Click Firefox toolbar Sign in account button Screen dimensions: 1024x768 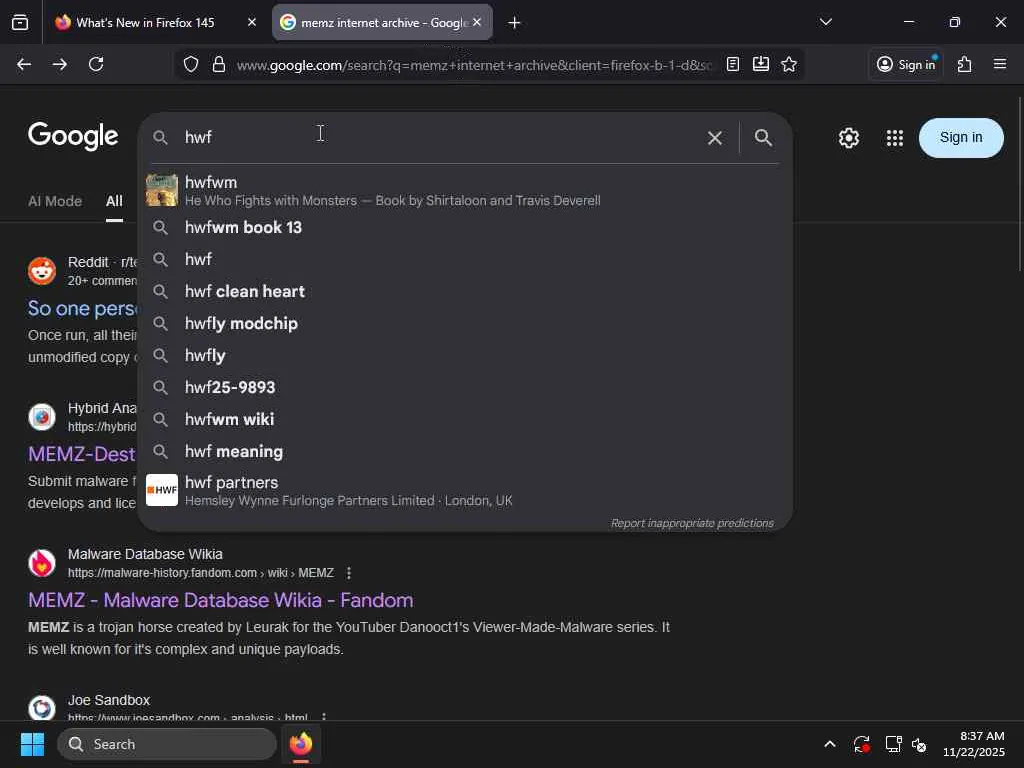coord(906,64)
